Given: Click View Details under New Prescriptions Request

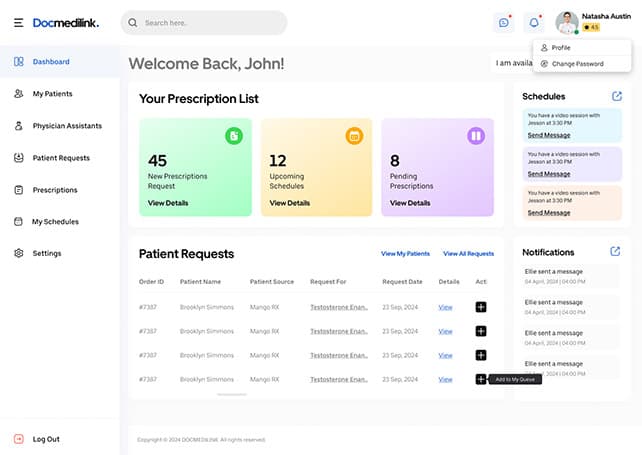Looking at the screenshot, I should click(168, 203).
